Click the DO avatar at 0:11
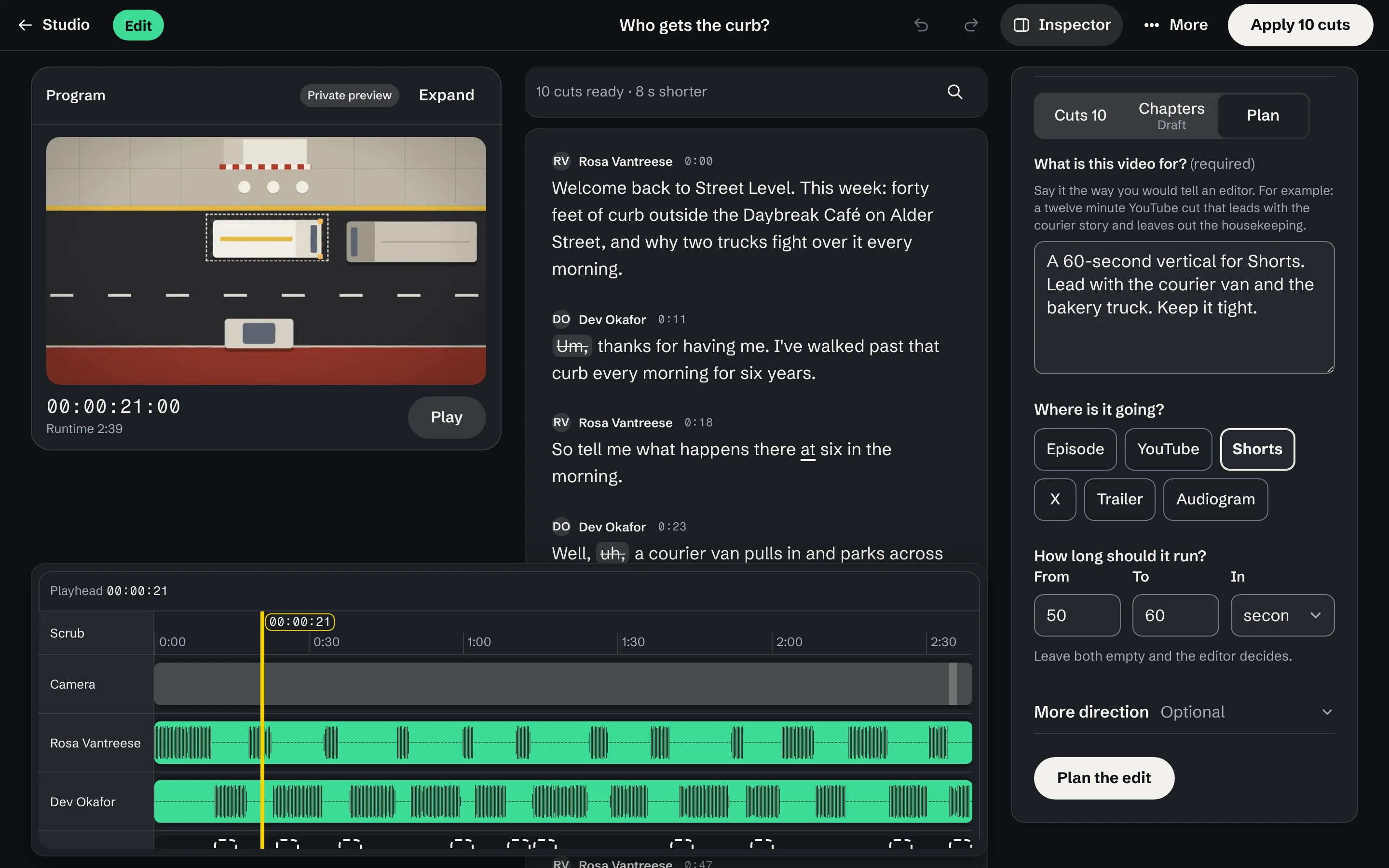Image resolution: width=1389 pixels, height=868 pixels. tap(561, 319)
